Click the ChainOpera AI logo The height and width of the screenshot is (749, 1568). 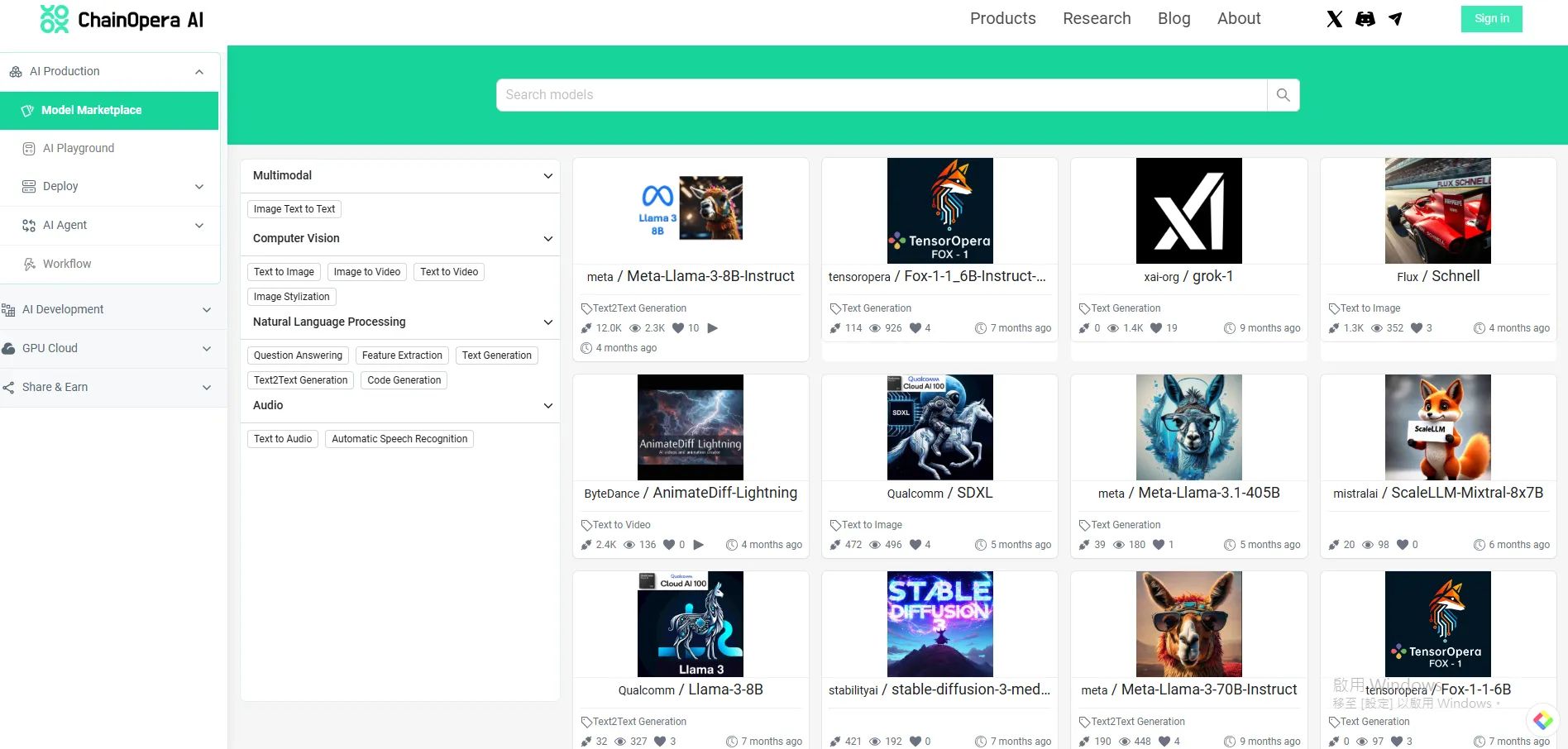coord(122,20)
